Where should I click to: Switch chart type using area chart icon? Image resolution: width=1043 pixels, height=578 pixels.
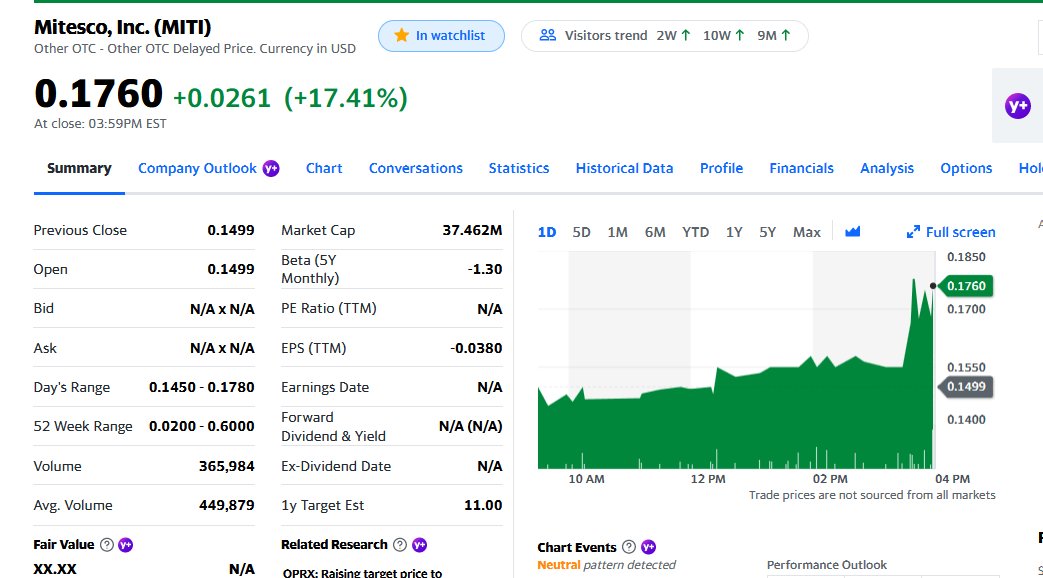pyautogui.click(x=852, y=231)
